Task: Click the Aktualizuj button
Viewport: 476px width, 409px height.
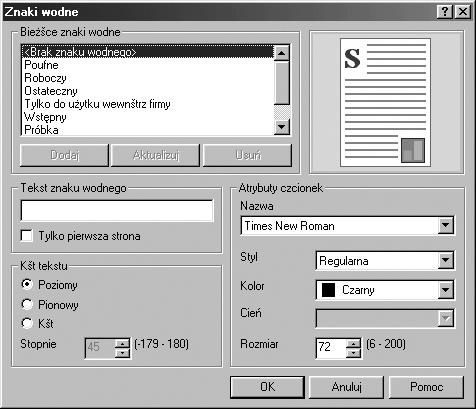Action: [x=156, y=155]
